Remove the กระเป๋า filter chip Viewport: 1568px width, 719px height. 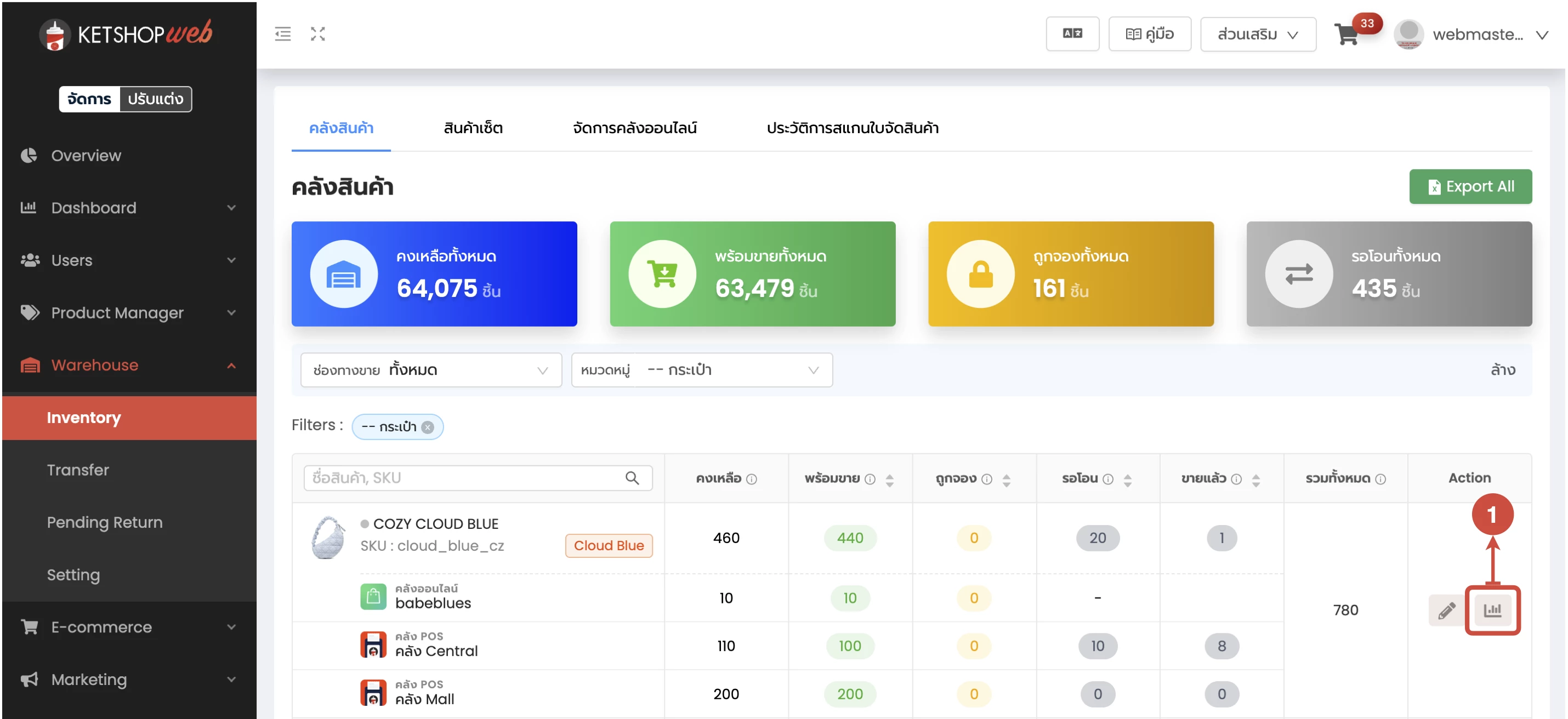(x=428, y=427)
